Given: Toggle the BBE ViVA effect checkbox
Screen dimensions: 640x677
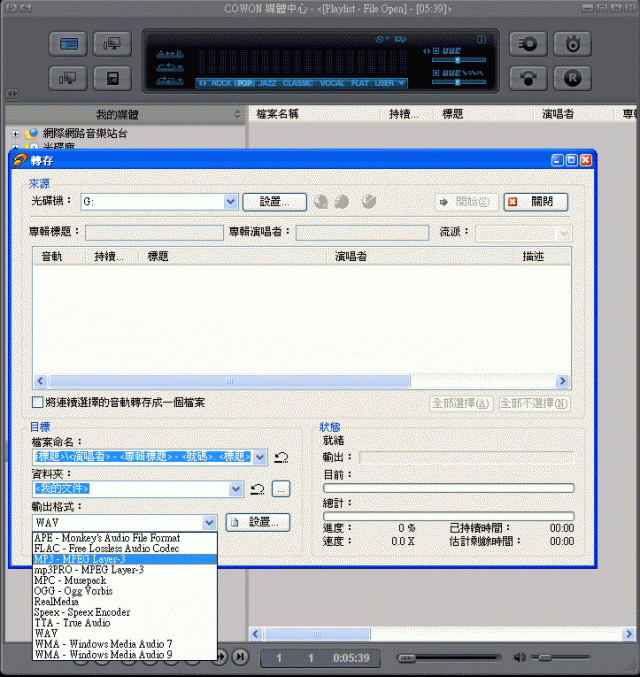Looking at the screenshot, I should [436, 73].
